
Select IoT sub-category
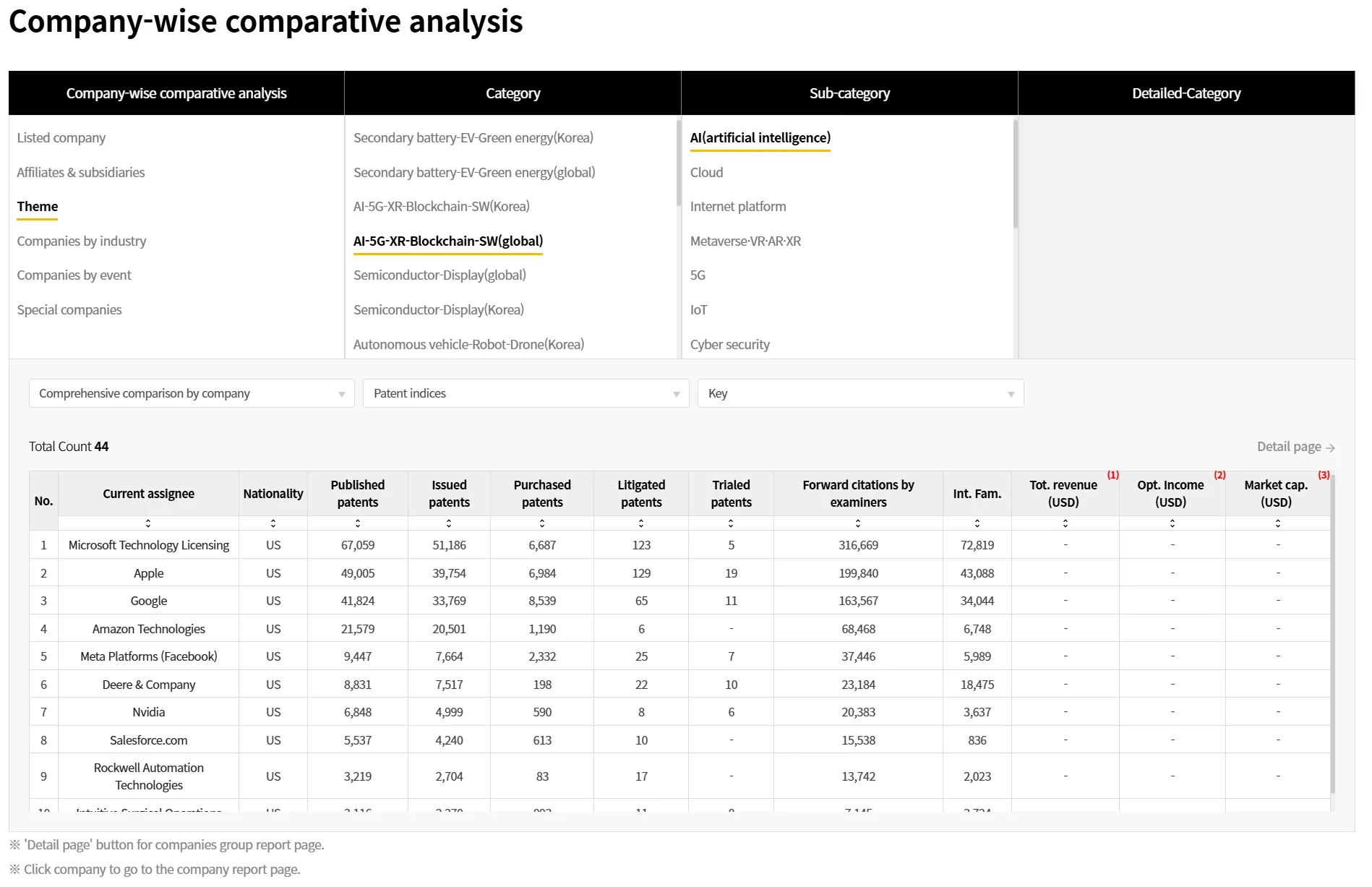click(698, 309)
